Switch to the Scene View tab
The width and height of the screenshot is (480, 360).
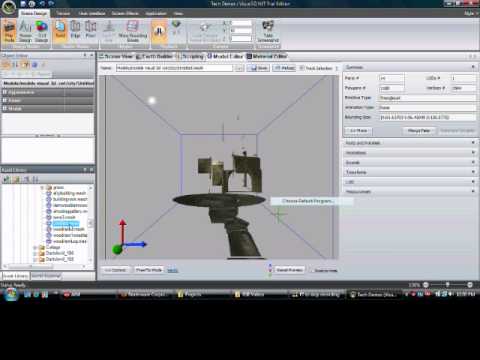[116, 56]
